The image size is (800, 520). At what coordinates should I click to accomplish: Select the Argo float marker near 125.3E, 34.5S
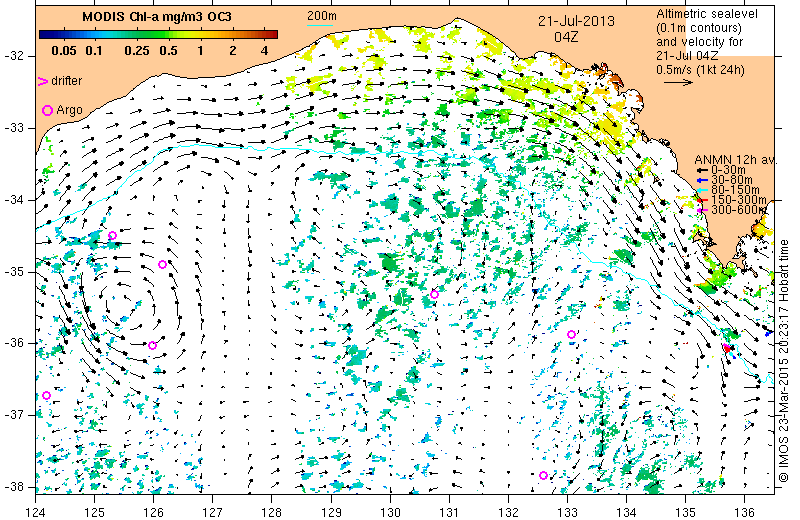click(x=113, y=235)
